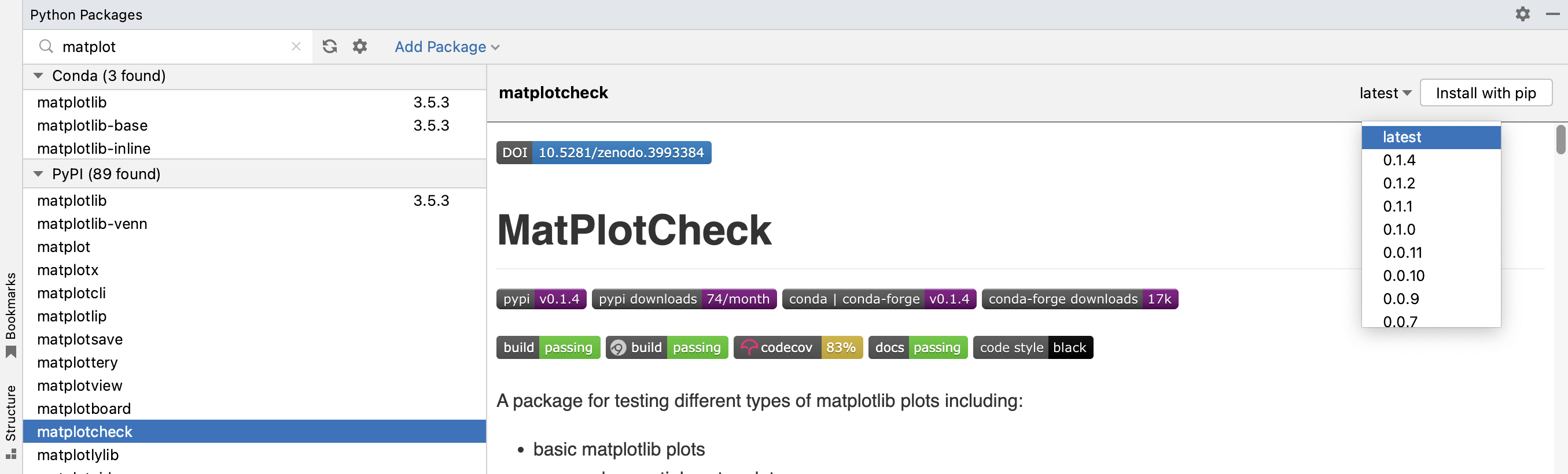Select matplotlib-venn in PyPI list

coord(92,224)
